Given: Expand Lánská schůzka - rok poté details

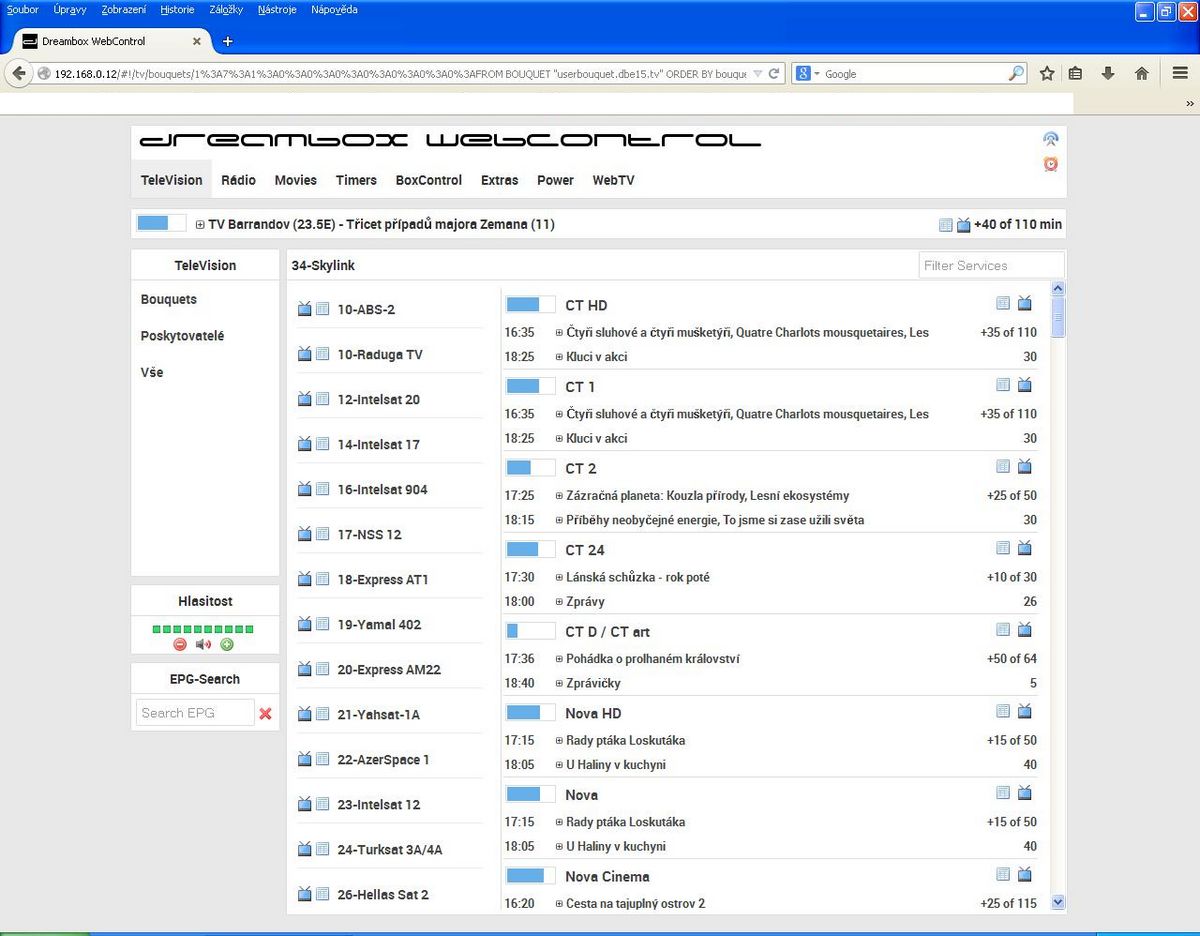Looking at the screenshot, I should click(560, 578).
